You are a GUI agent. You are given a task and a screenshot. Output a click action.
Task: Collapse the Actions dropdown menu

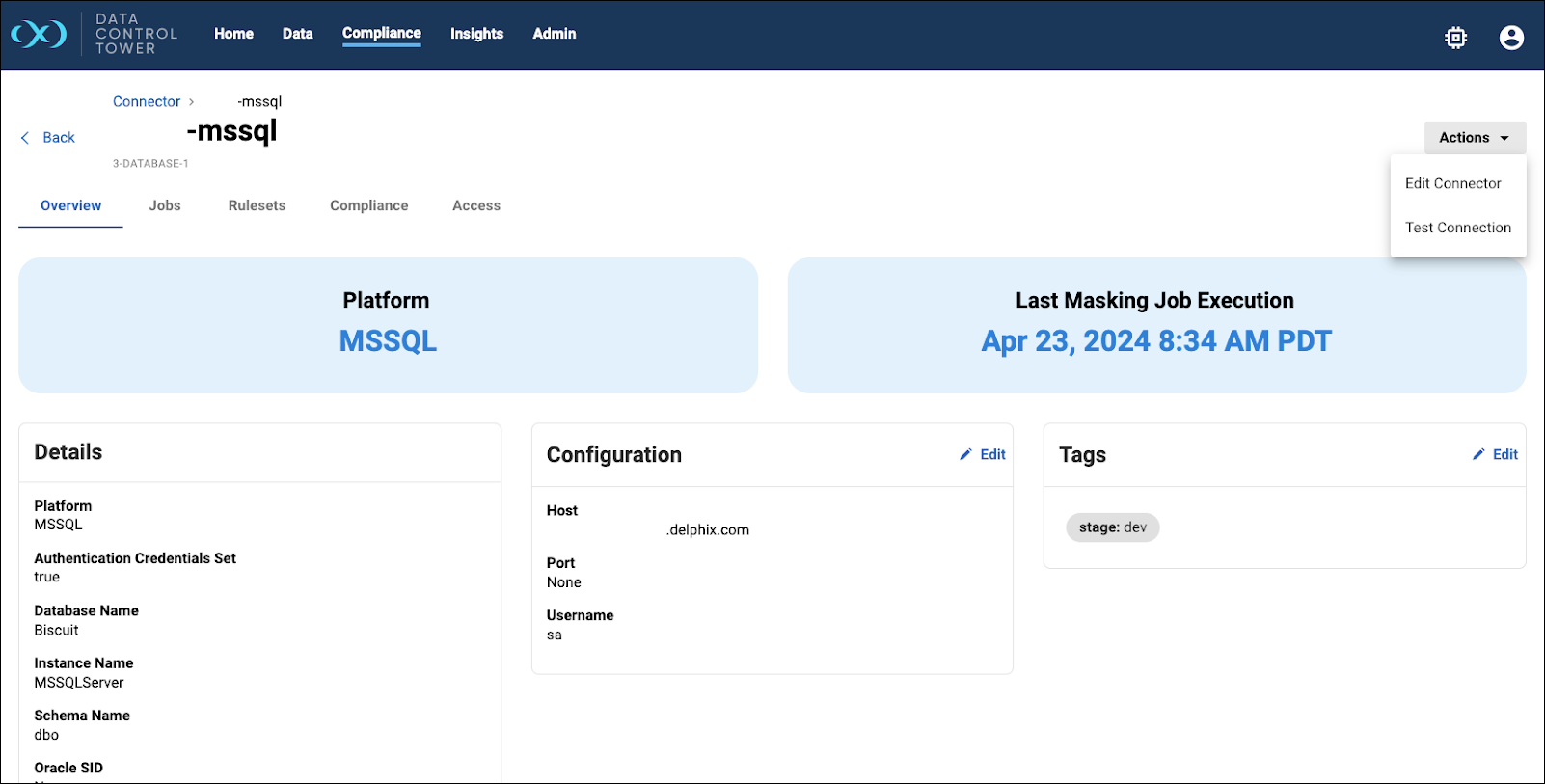click(1474, 138)
